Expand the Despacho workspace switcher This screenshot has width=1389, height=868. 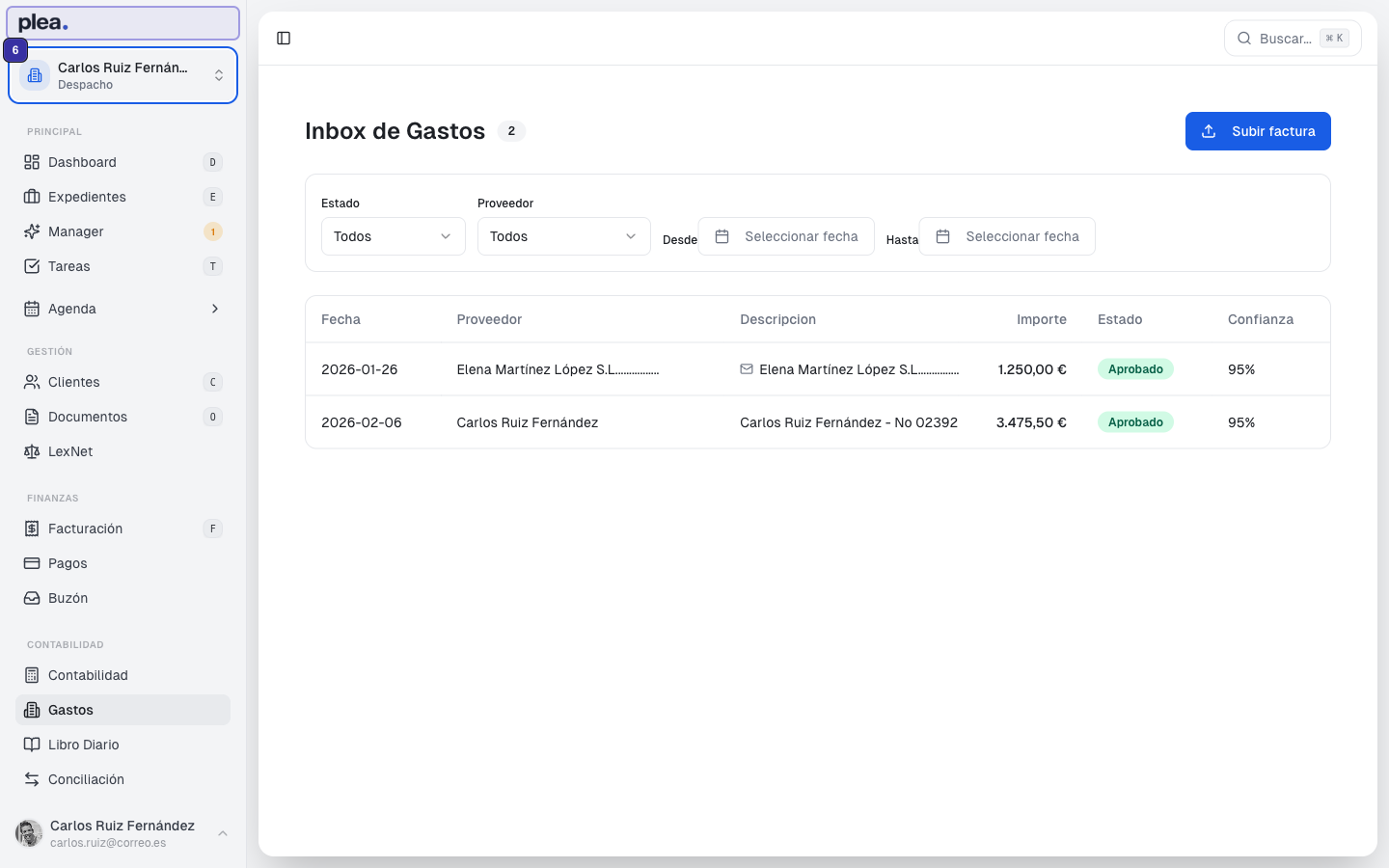123,75
